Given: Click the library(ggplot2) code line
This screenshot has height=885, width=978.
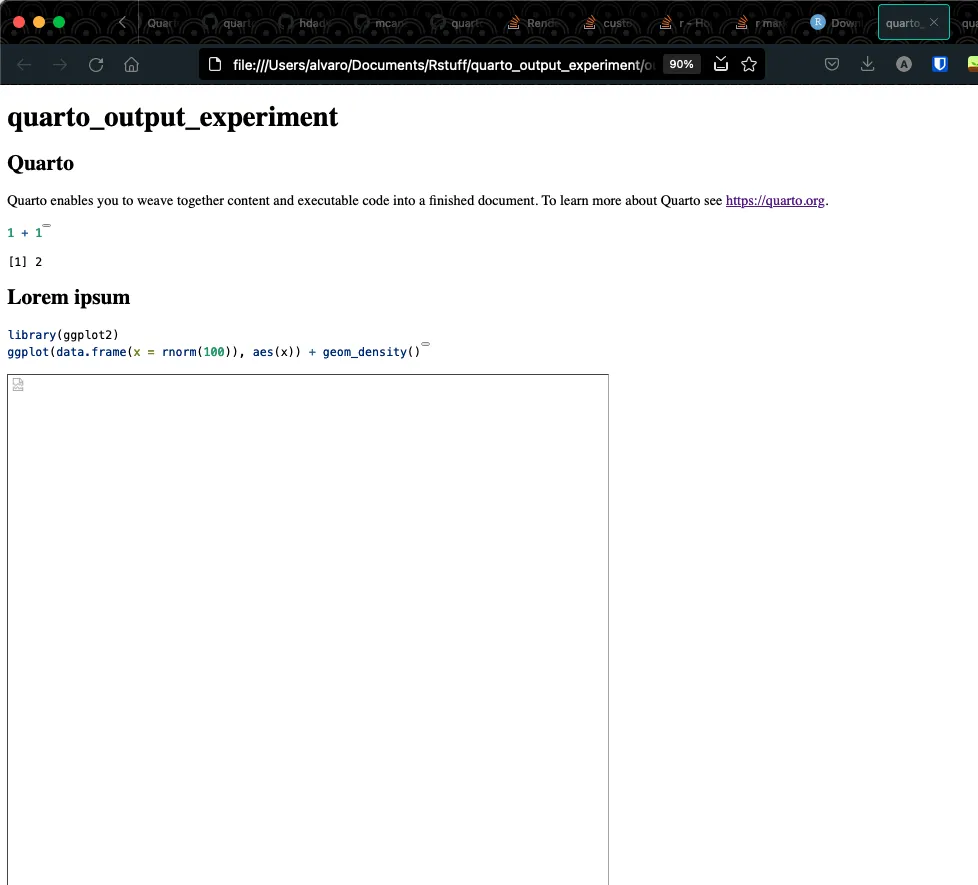Looking at the screenshot, I should (63, 335).
